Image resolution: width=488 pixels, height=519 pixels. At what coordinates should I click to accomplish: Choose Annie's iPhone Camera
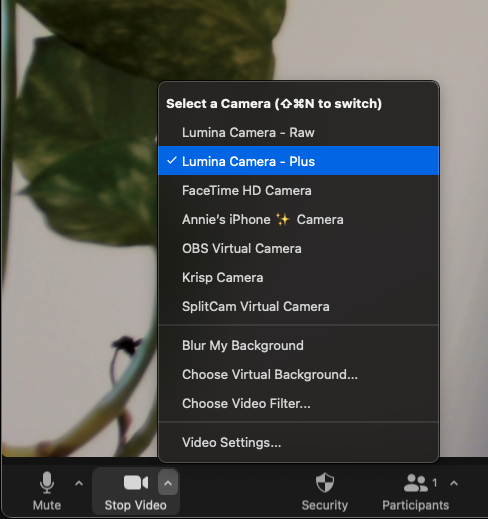[x=299, y=219]
